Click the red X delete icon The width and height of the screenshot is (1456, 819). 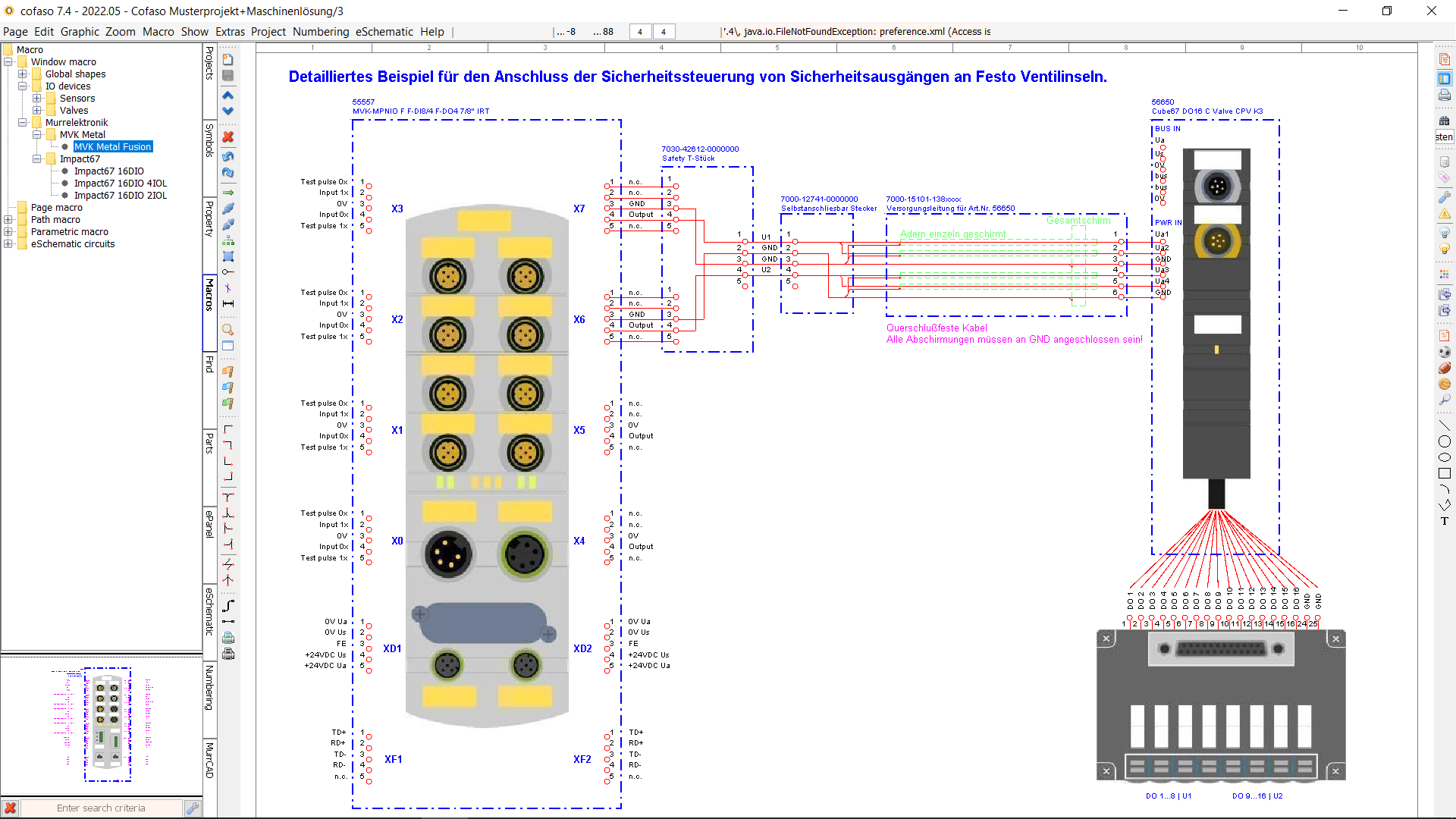[x=227, y=137]
